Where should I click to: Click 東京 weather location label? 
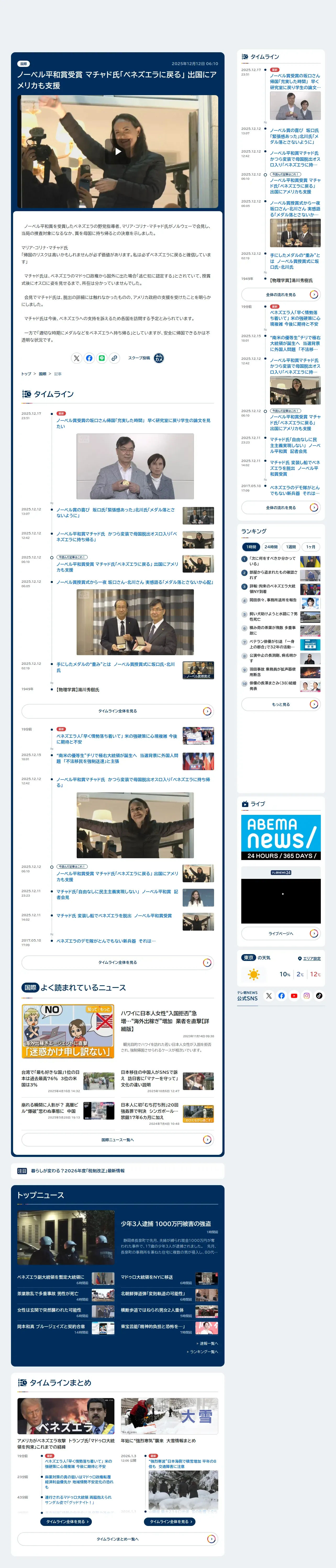[249, 958]
